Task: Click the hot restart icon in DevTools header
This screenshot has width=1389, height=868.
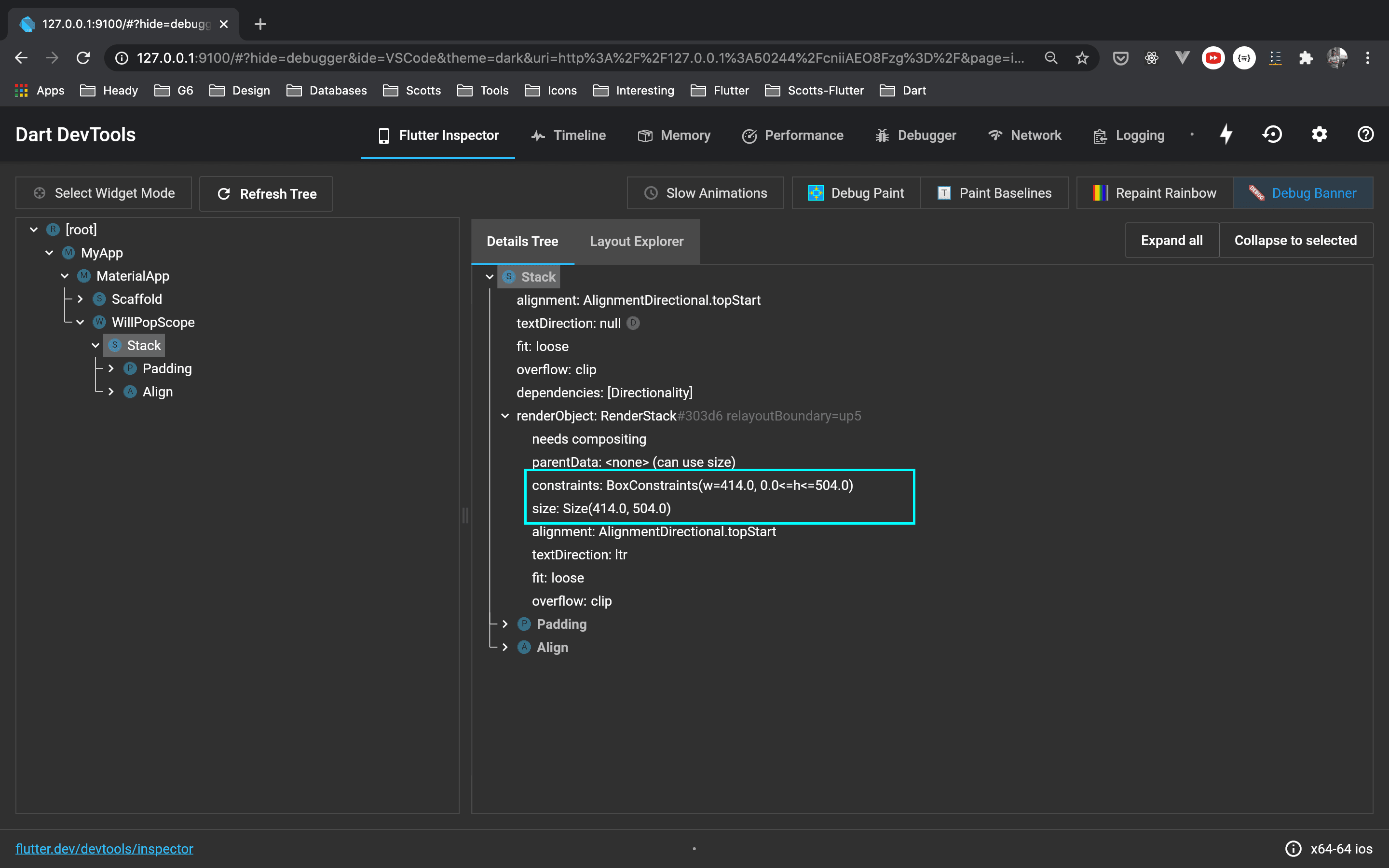Action: pos(1272,135)
